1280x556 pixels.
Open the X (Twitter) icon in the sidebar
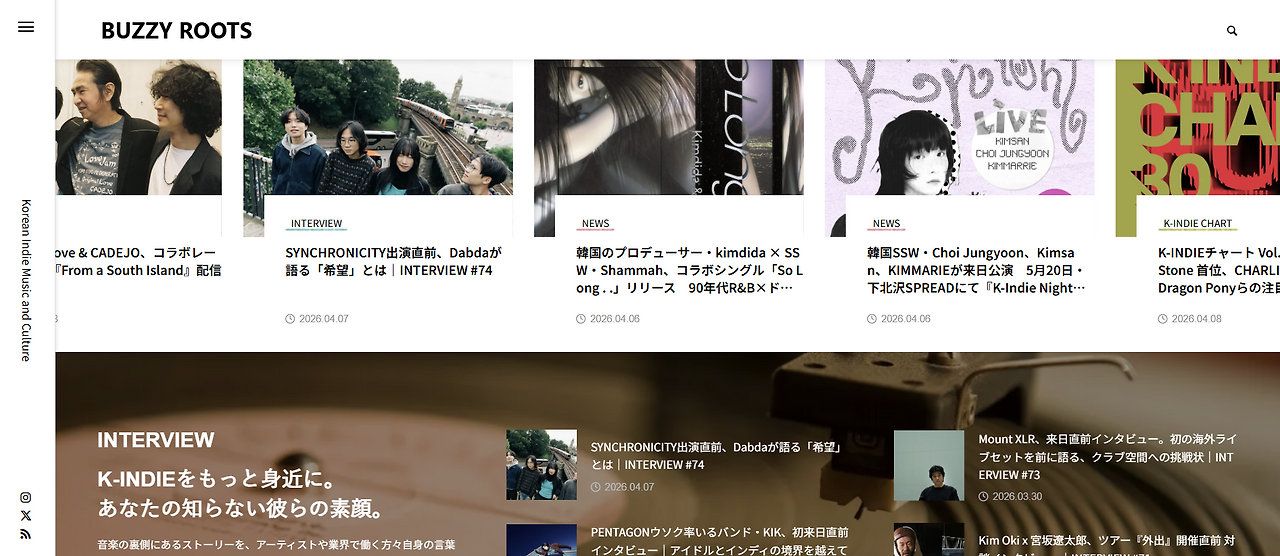26,516
